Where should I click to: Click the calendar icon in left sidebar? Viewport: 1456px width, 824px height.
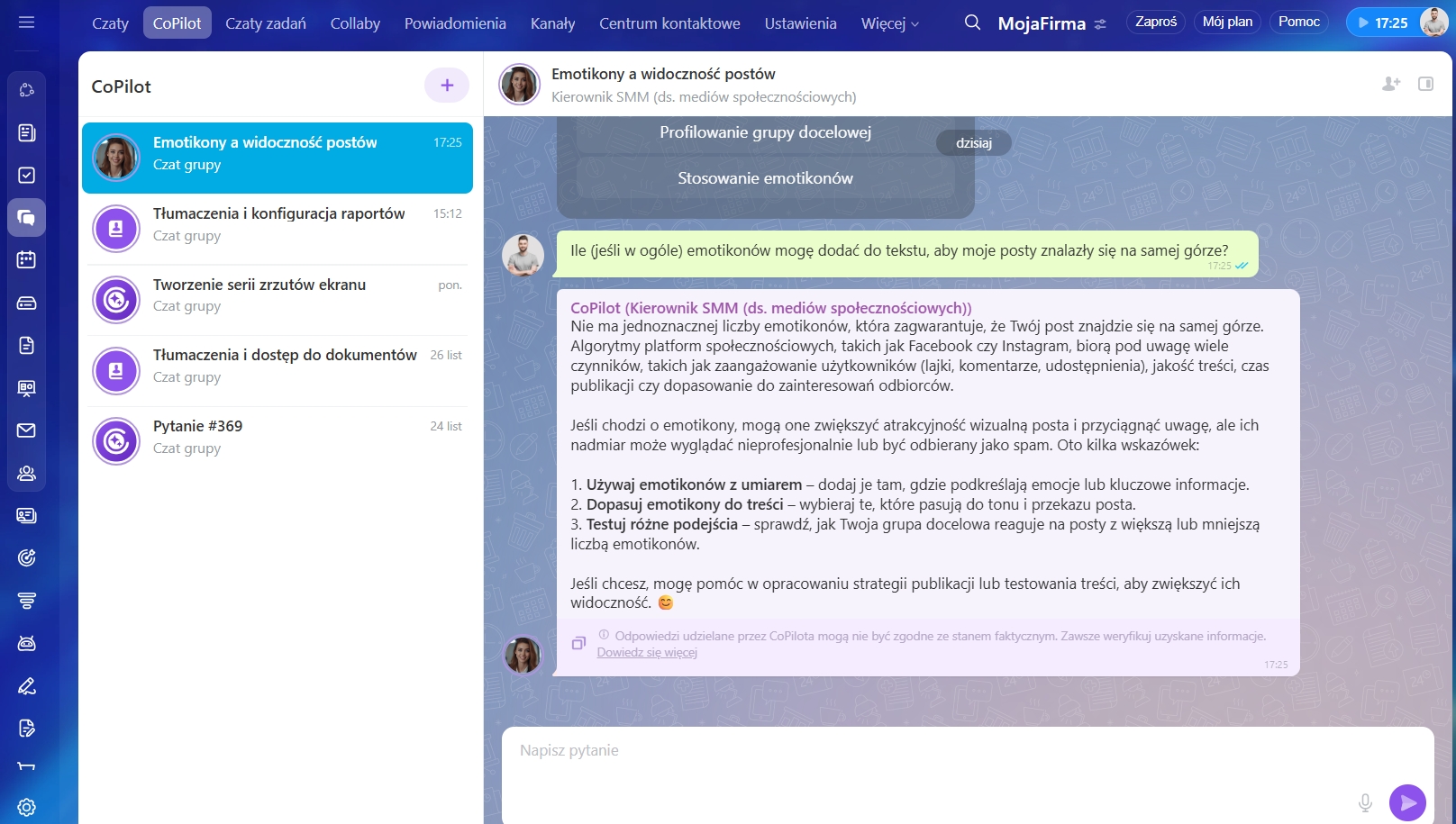click(x=26, y=260)
